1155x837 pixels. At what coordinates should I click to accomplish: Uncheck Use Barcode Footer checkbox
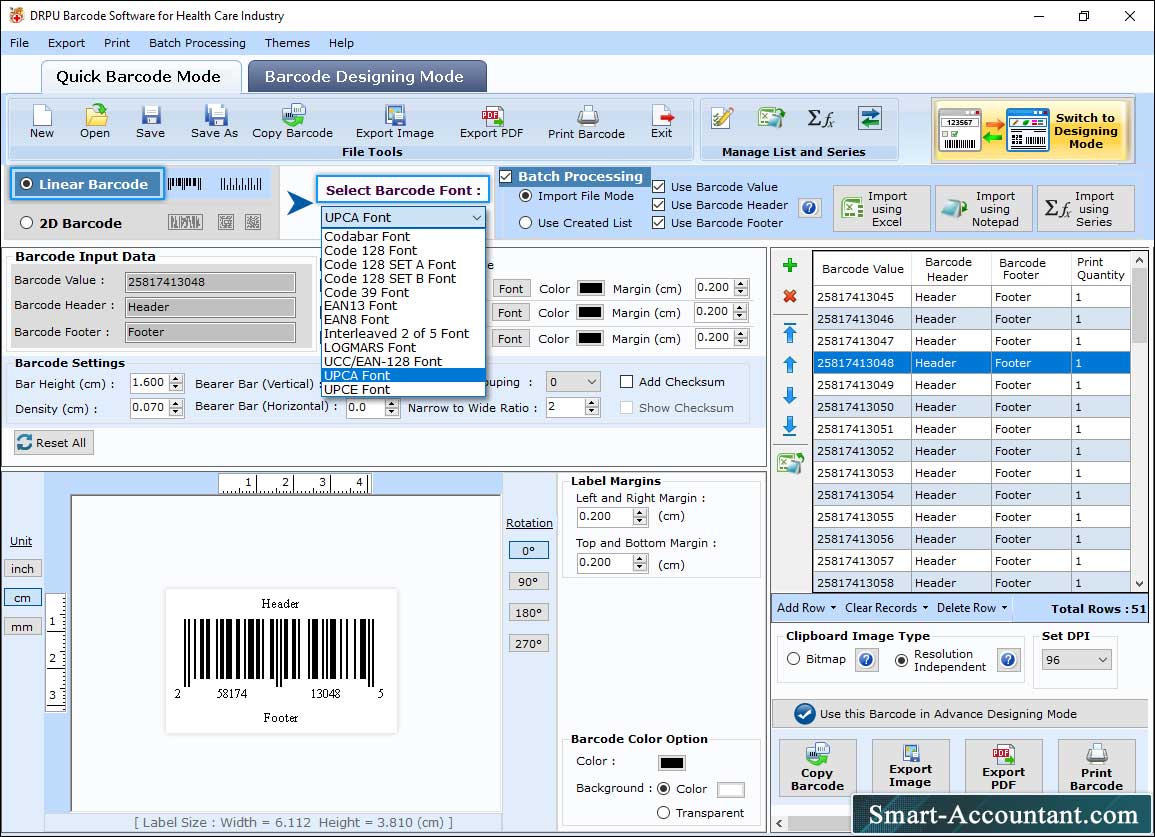click(x=659, y=223)
